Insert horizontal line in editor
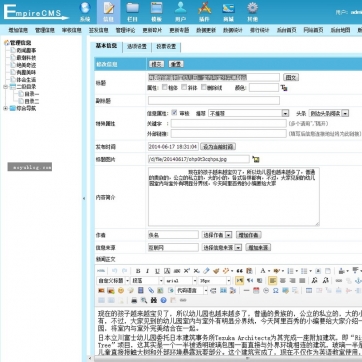 [246, 291]
